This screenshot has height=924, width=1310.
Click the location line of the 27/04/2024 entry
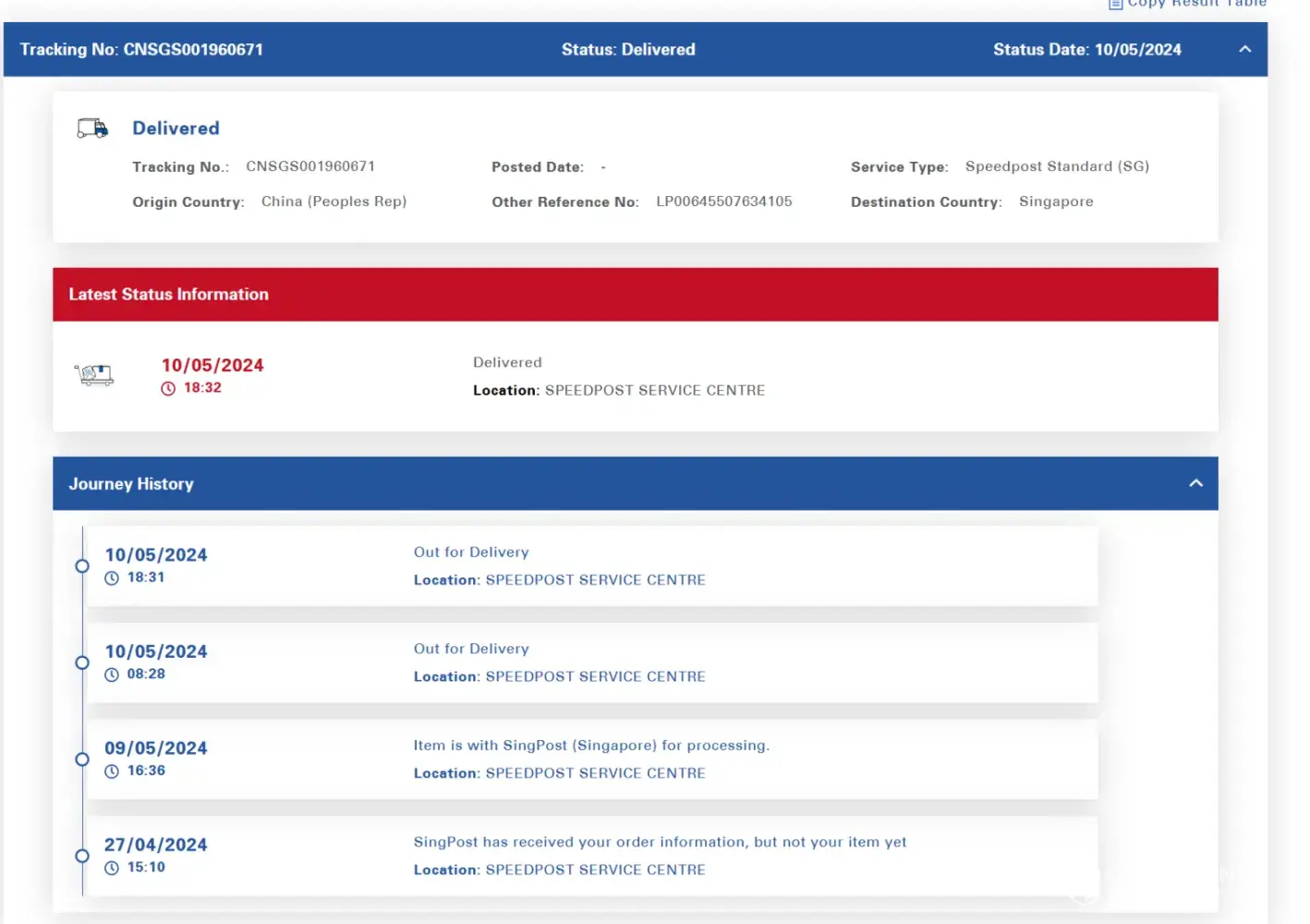tap(560, 870)
